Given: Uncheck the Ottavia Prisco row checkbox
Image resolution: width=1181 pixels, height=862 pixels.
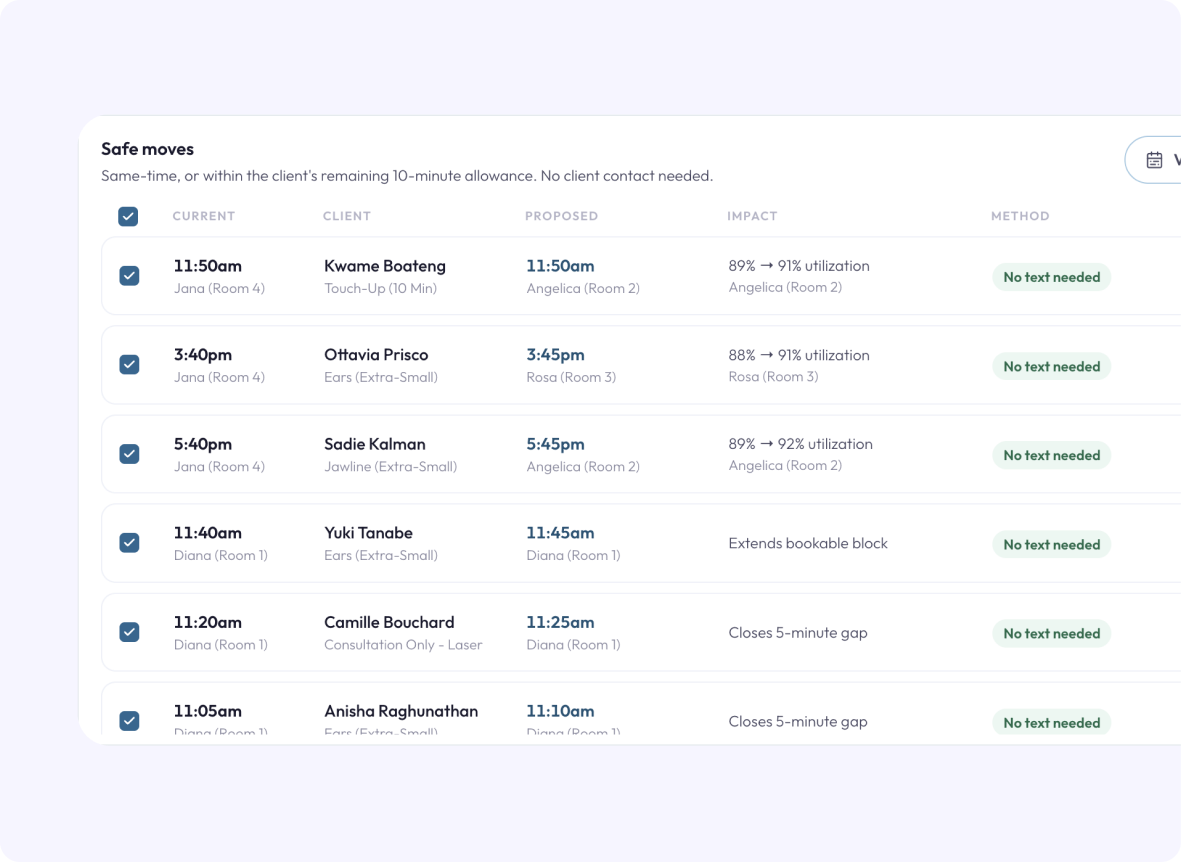Looking at the screenshot, I should pos(130,365).
